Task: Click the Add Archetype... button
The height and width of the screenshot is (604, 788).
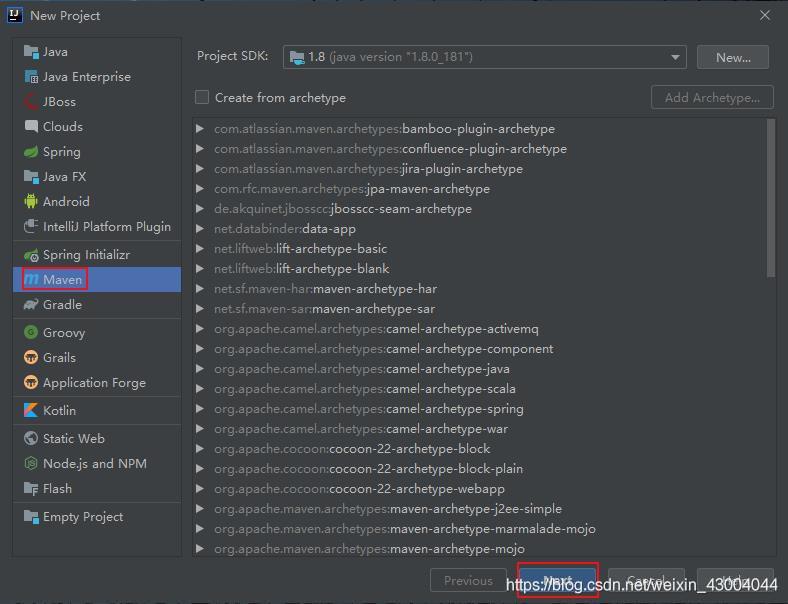Action: tap(712, 97)
